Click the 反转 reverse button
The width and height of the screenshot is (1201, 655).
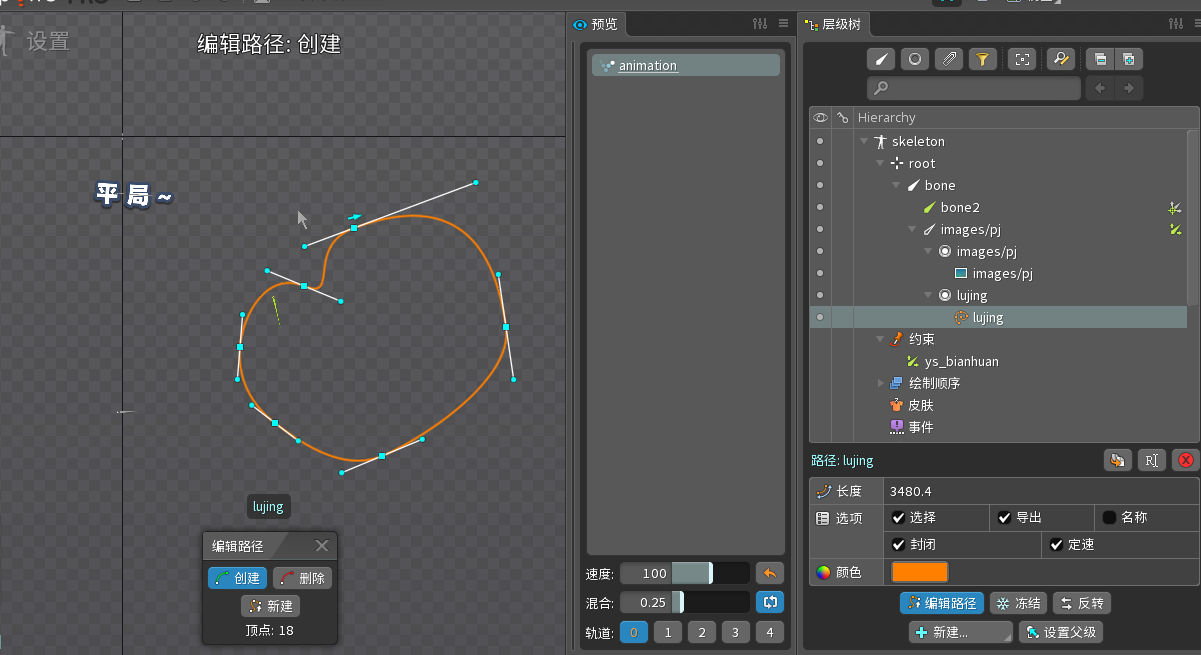click(1081, 603)
